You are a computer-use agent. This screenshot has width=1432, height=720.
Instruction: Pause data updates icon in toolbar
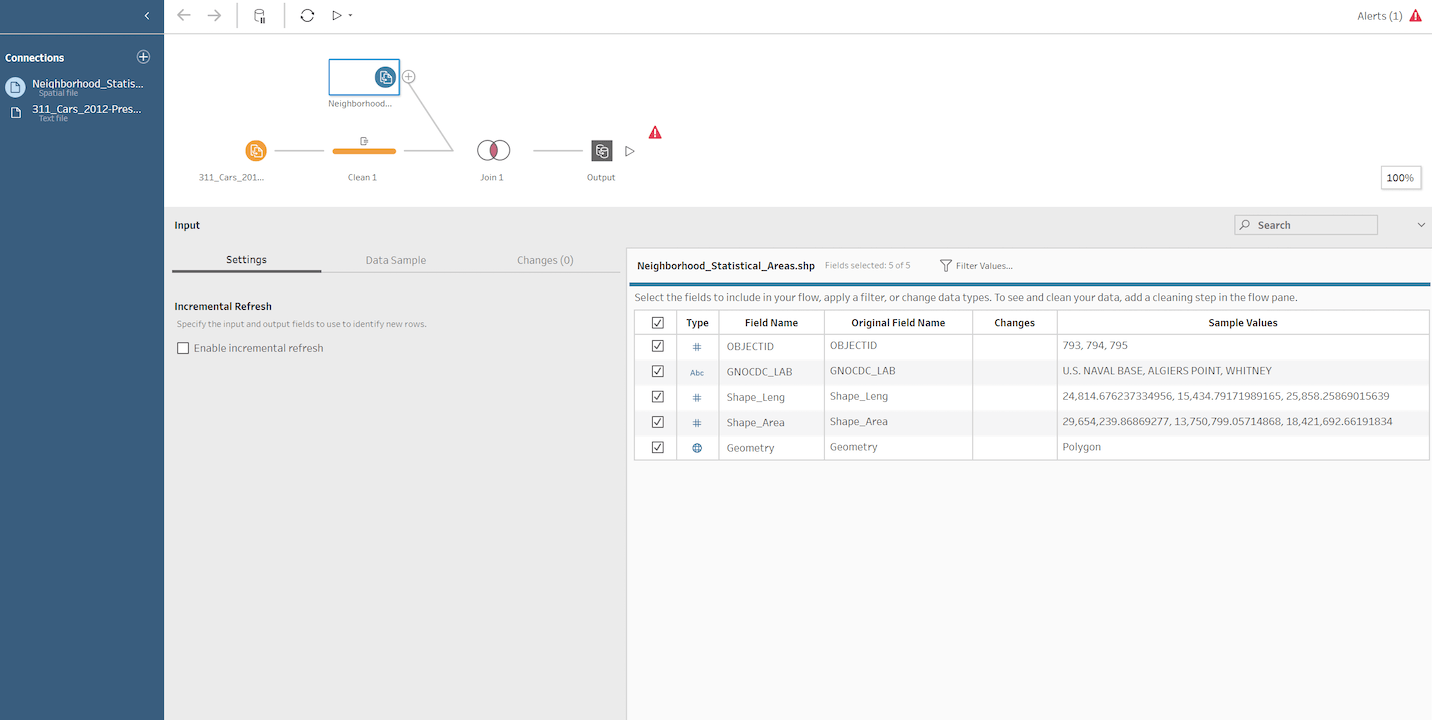click(260, 16)
